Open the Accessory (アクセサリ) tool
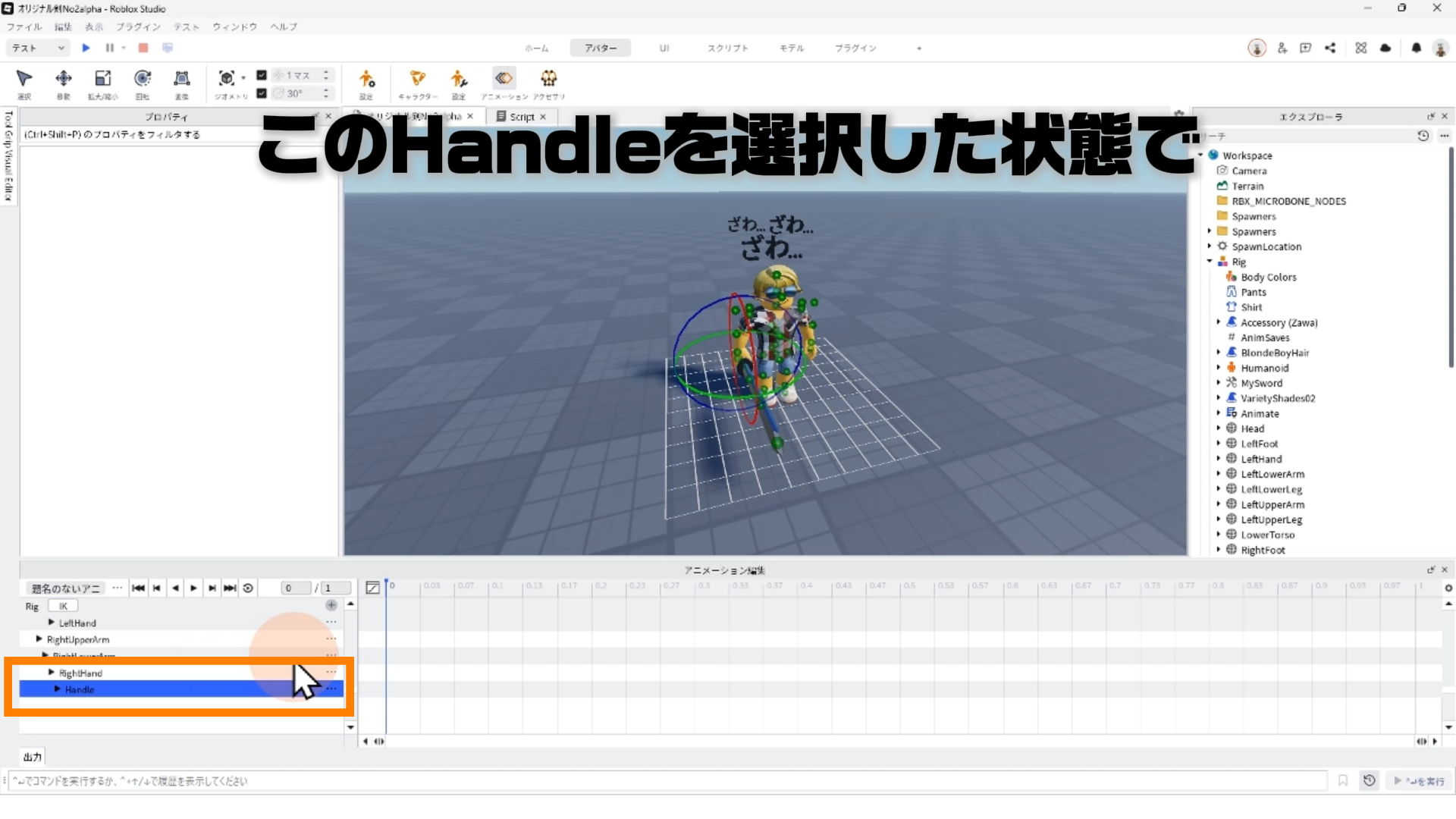The width and height of the screenshot is (1456, 819). (548, 79)
